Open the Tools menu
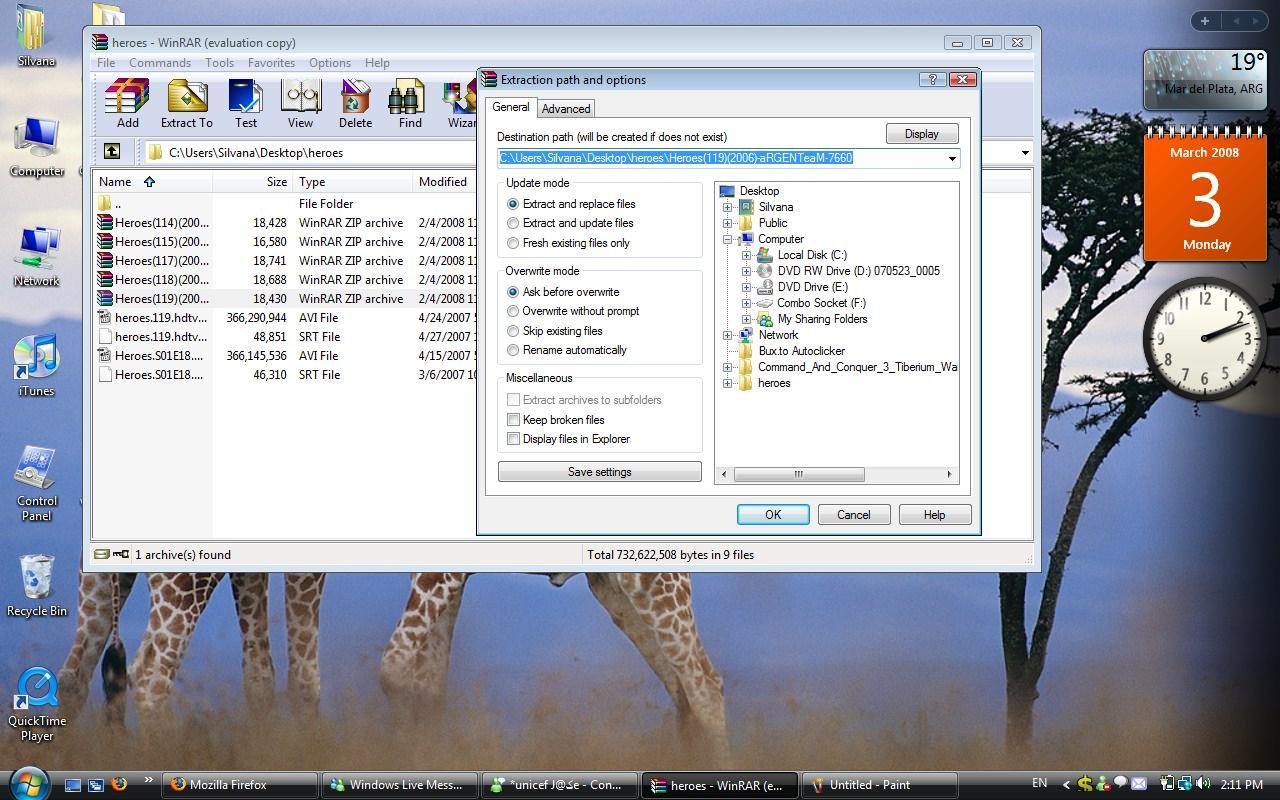The image size is (1280, 800). pyautogui.click(x=219, y=63)
